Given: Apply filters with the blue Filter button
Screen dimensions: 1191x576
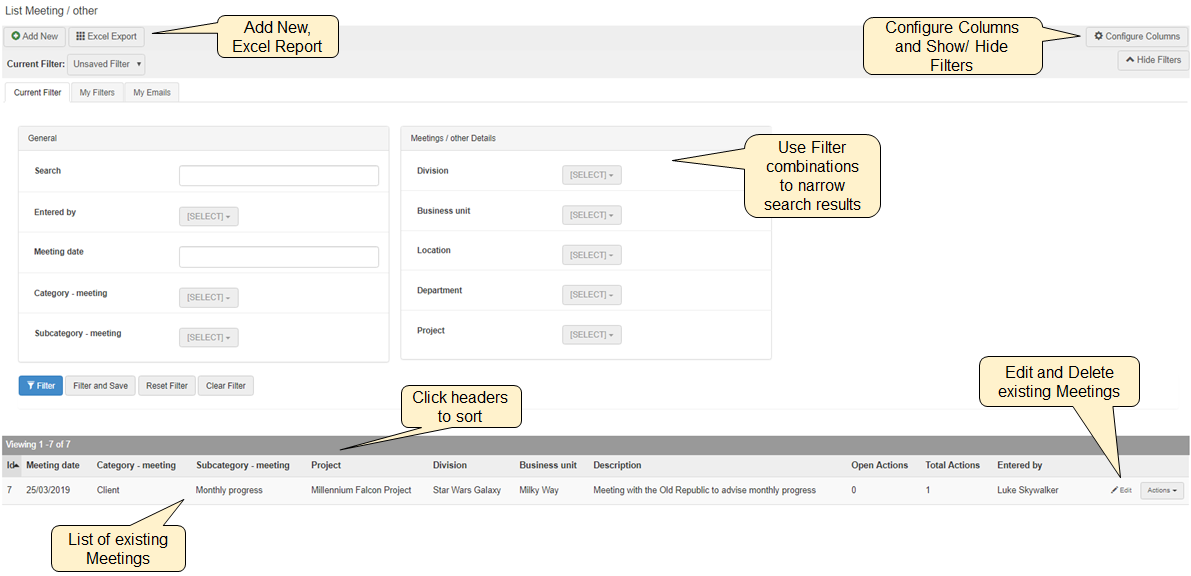Looking at the screenshot, I should click(40, 386).
